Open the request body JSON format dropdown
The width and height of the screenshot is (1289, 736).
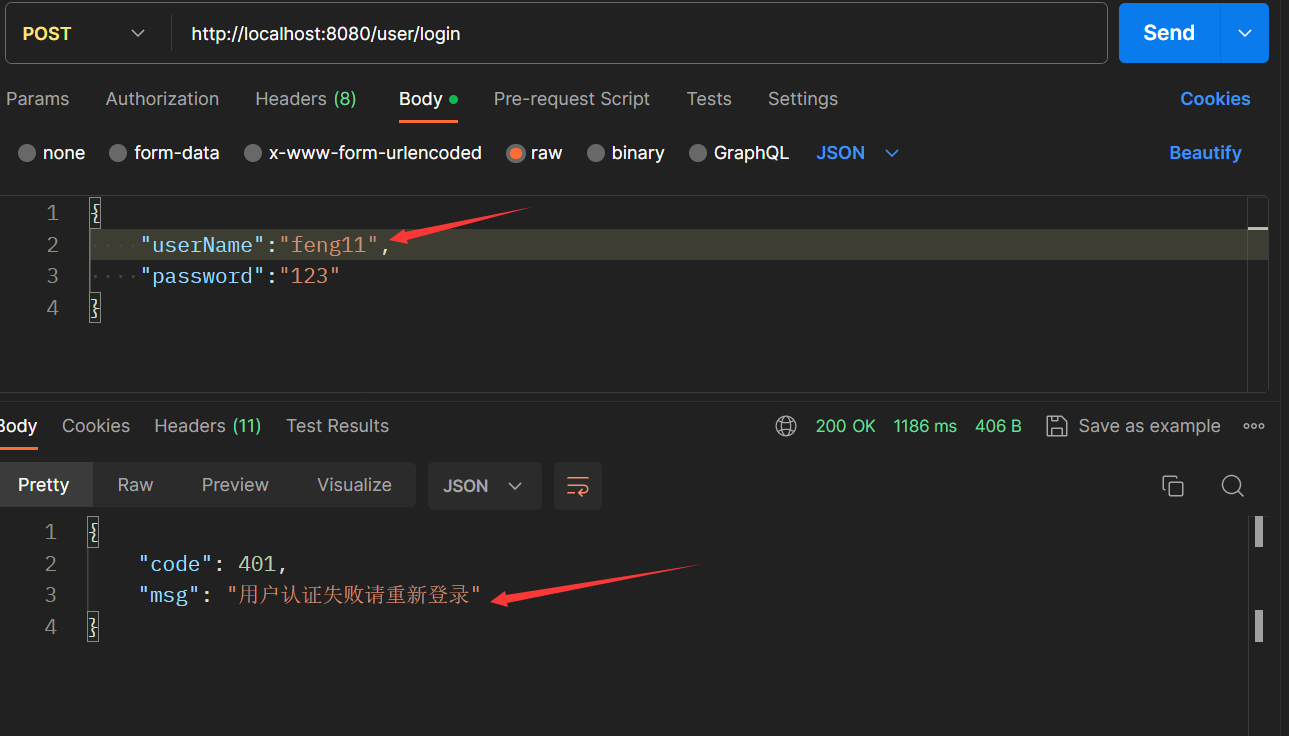[858, 153]
